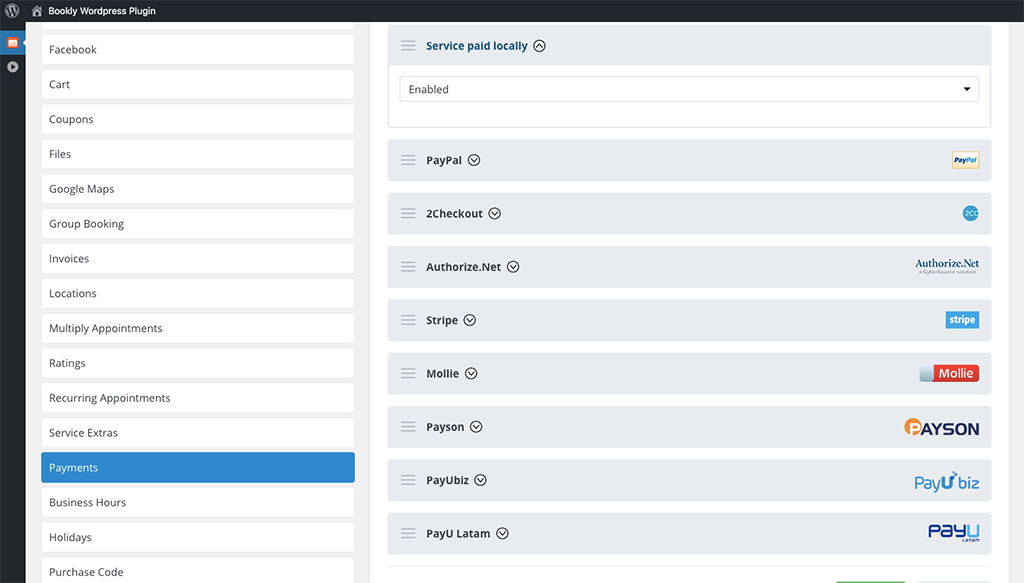Open the Service Extras settings tab

[198, 433]
